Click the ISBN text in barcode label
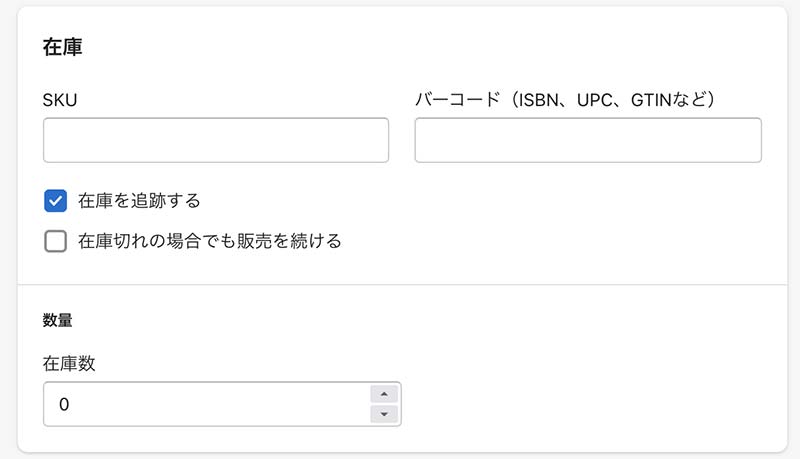This screenshot has width=800, height=459. click(541, 100)
